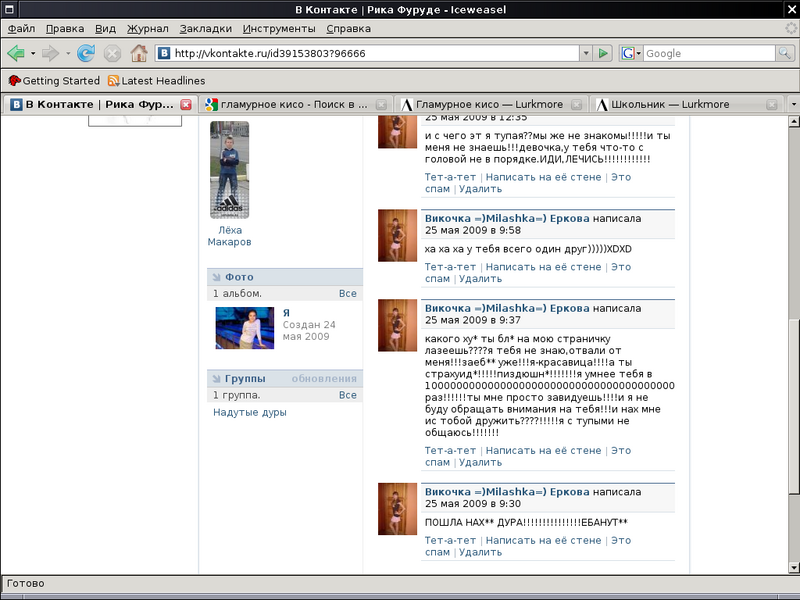The image size is (800, 600).
Task: Reload the page with the Refresh icon
Action: pyautogui.click(x=86, y=53)
